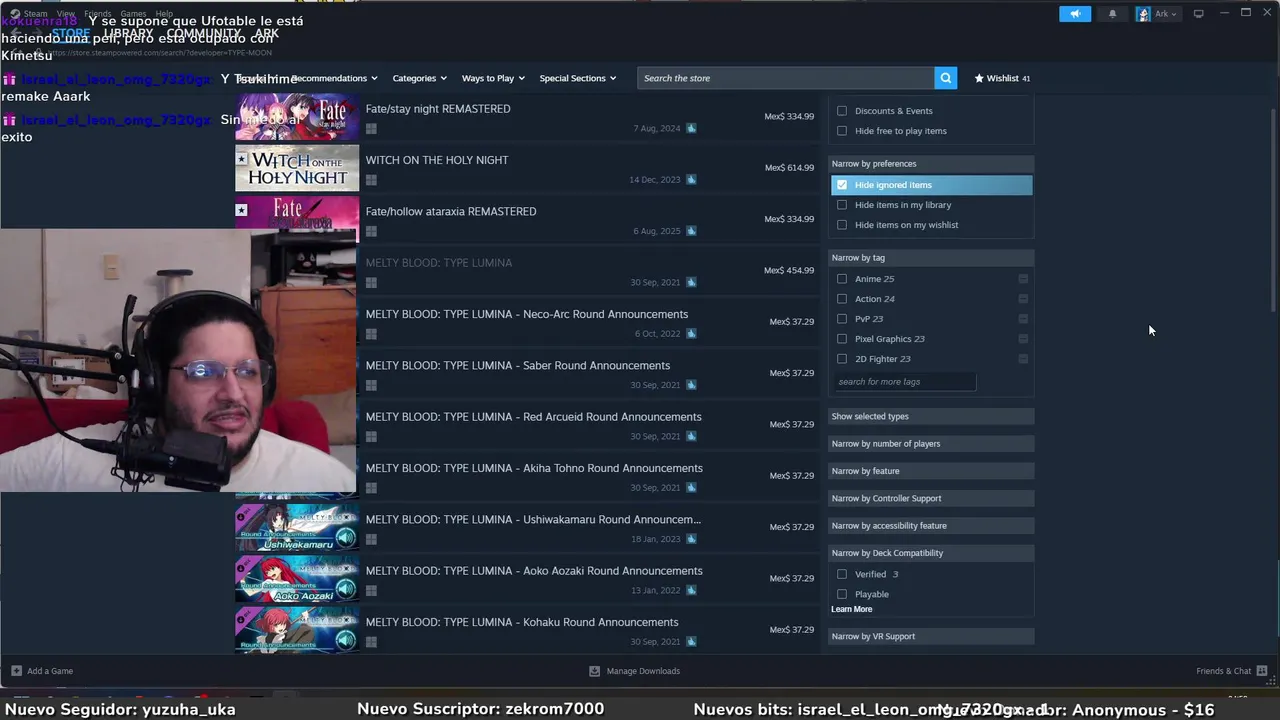Exclude the Pixel Graphics tag with minus icon
1280x720 pixels.
[x=1023, y=339]
